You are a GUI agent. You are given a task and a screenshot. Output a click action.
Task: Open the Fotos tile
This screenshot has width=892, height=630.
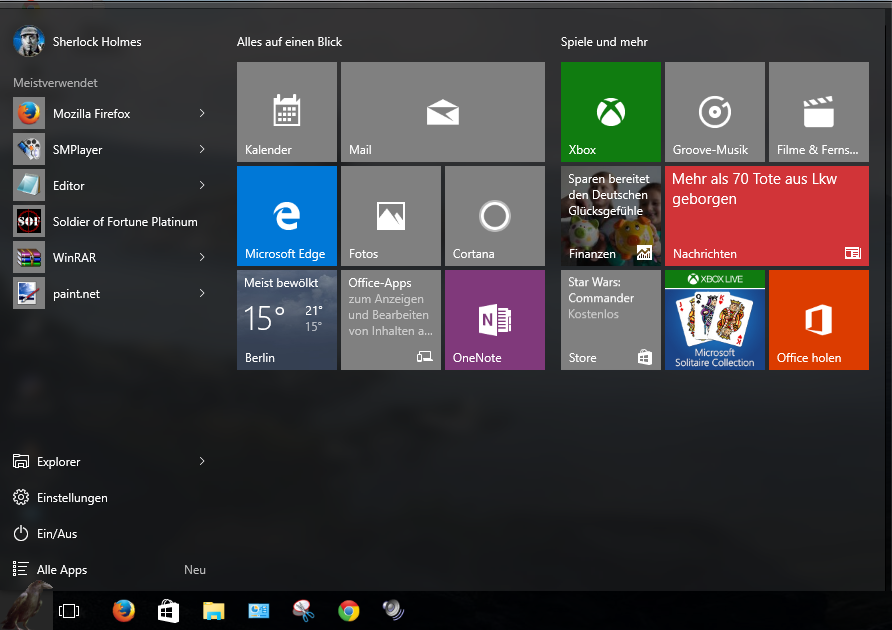tap(391, 216)
